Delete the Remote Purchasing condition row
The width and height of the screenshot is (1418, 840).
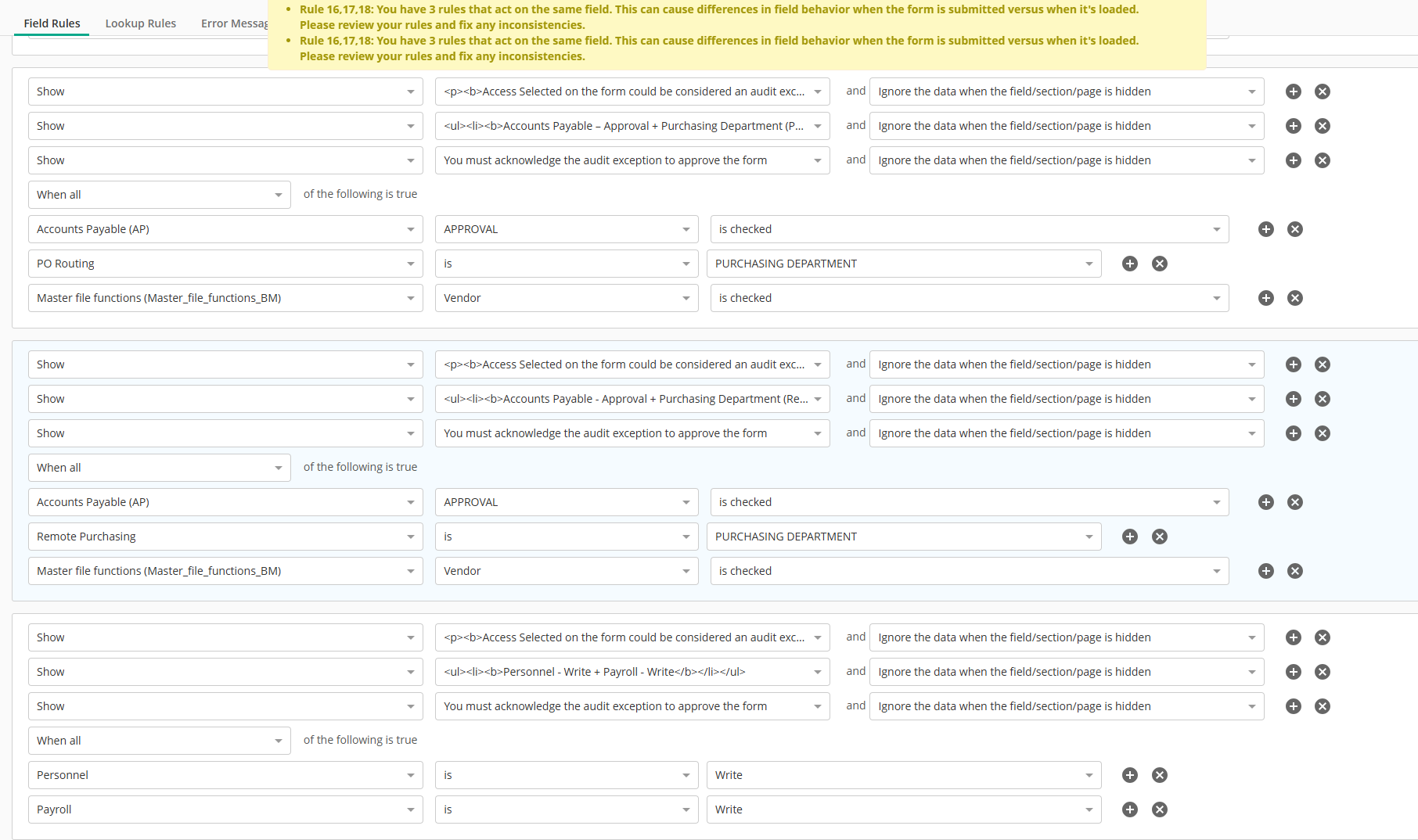(1160, 537)
